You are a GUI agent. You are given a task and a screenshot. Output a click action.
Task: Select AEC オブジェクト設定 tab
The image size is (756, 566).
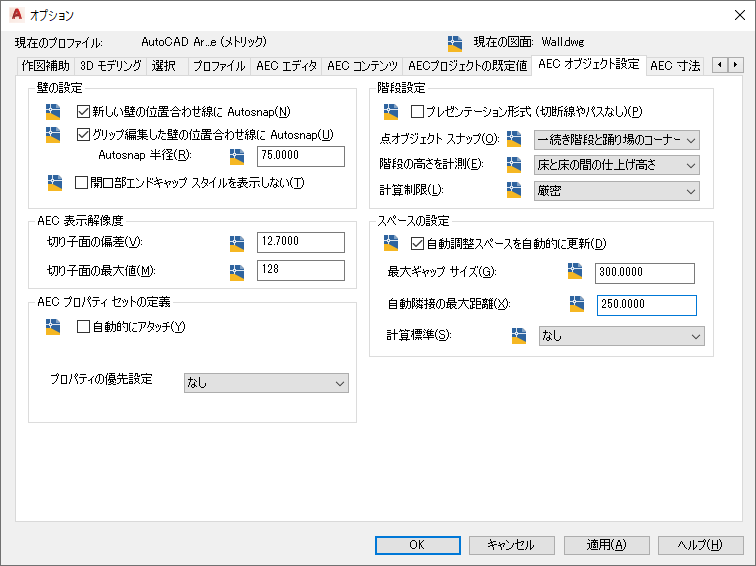click(589, 65)
